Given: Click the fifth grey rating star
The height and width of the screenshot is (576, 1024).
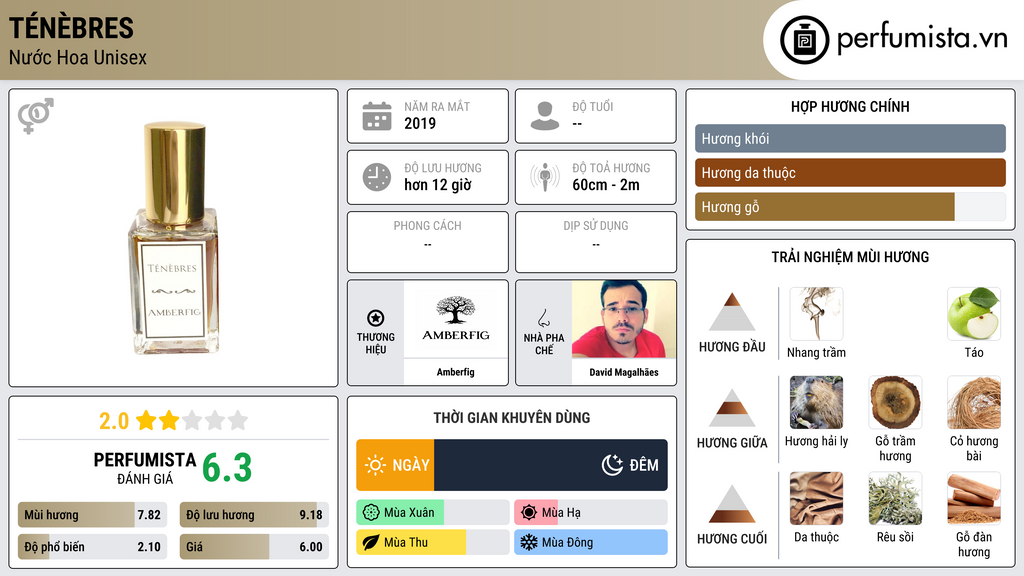Looking at the screenshot, I should click(238, 420).
